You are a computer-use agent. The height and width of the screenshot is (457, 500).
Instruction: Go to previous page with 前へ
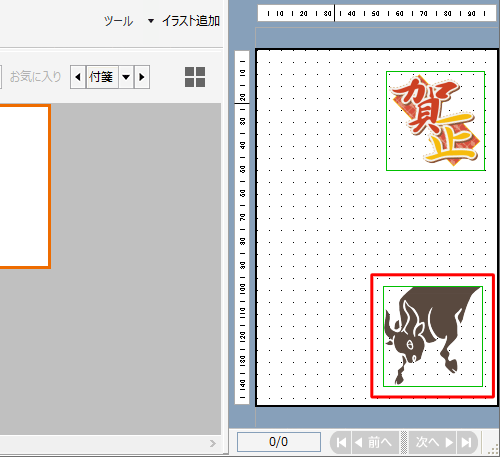[x=375, y=442]
